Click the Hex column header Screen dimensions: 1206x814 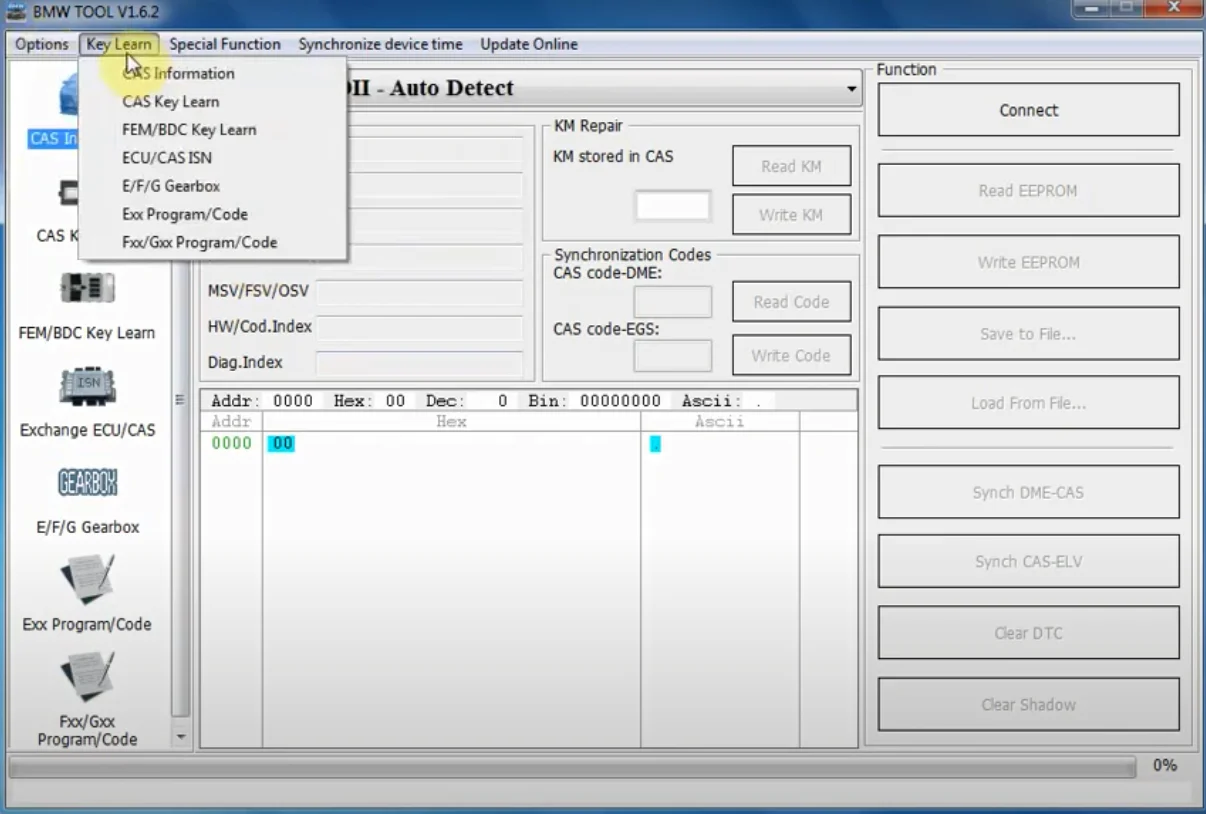pyautogui.click(x=451, y=422)
